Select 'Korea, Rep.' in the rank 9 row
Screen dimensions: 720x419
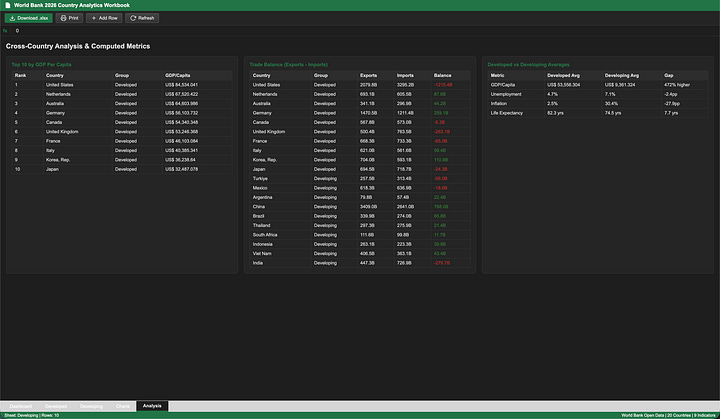pos(58,160)
